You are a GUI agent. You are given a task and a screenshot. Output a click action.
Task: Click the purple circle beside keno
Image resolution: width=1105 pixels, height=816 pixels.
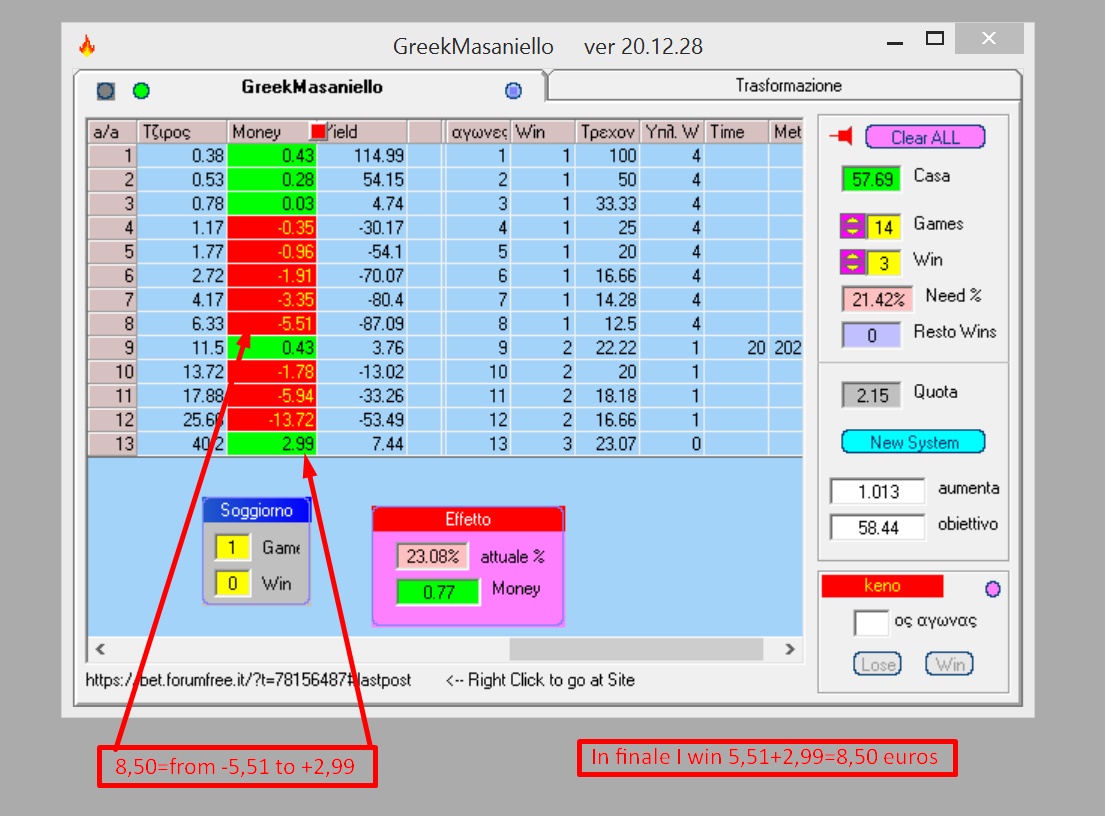[992, 589]
